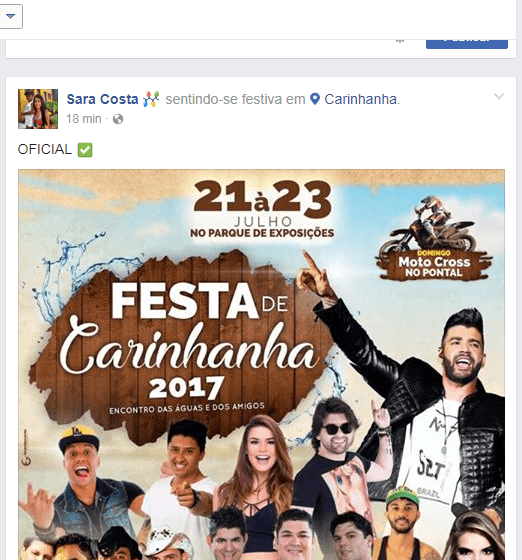The height and width of the screenshot is (560, 522).
Task: Click the 18 min post timestamp
Action: 84,119
